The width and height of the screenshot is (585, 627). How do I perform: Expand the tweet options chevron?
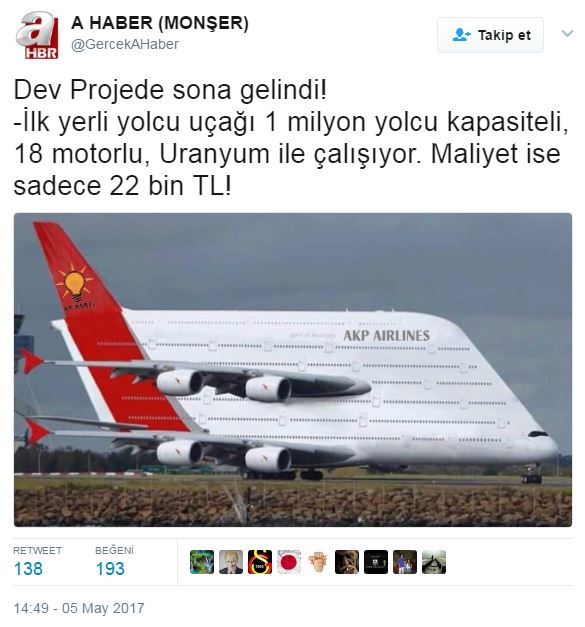point(567,33)
